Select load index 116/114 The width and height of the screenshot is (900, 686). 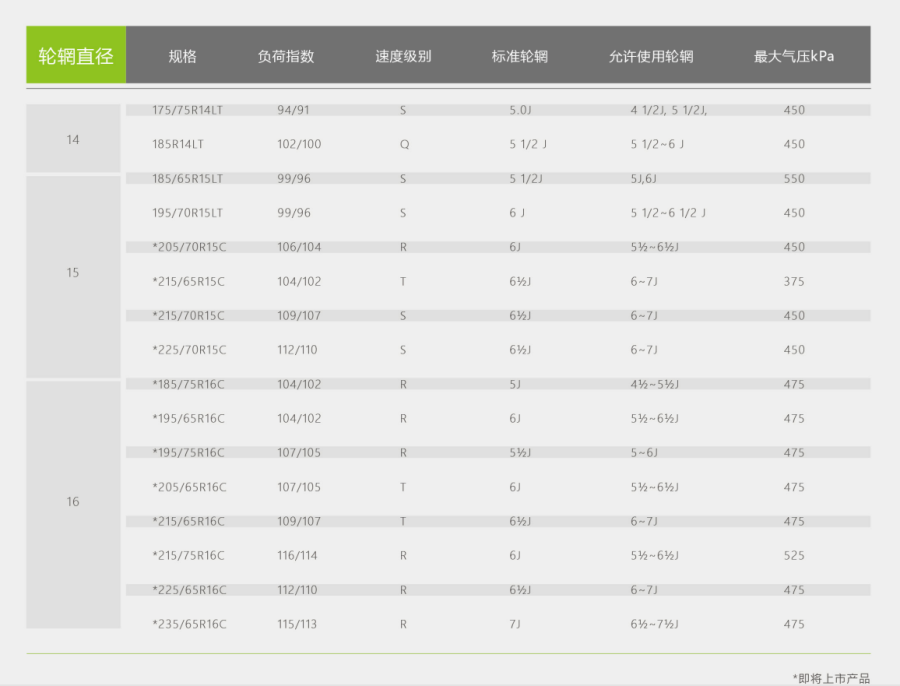click(x=297, y=555)
